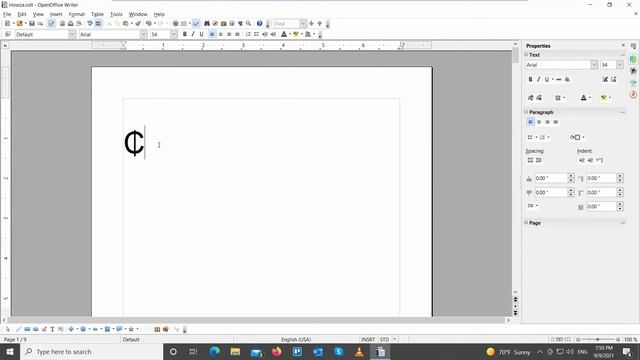Click the Default page style in status bar
This screenshot has width=640, height=360.
pos(131,340)
